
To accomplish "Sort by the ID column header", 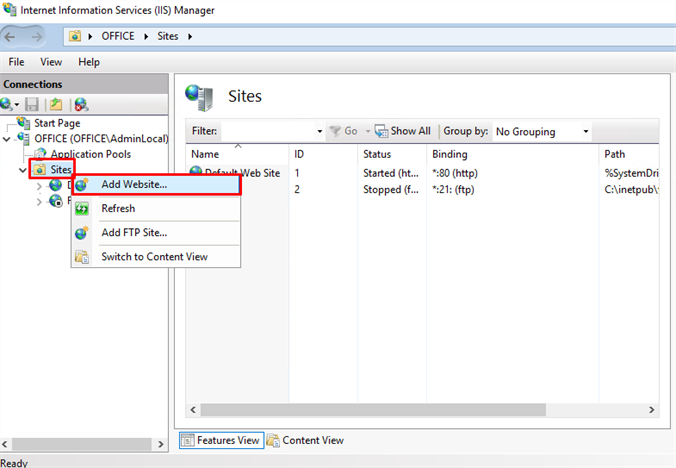I will [323, 154].
